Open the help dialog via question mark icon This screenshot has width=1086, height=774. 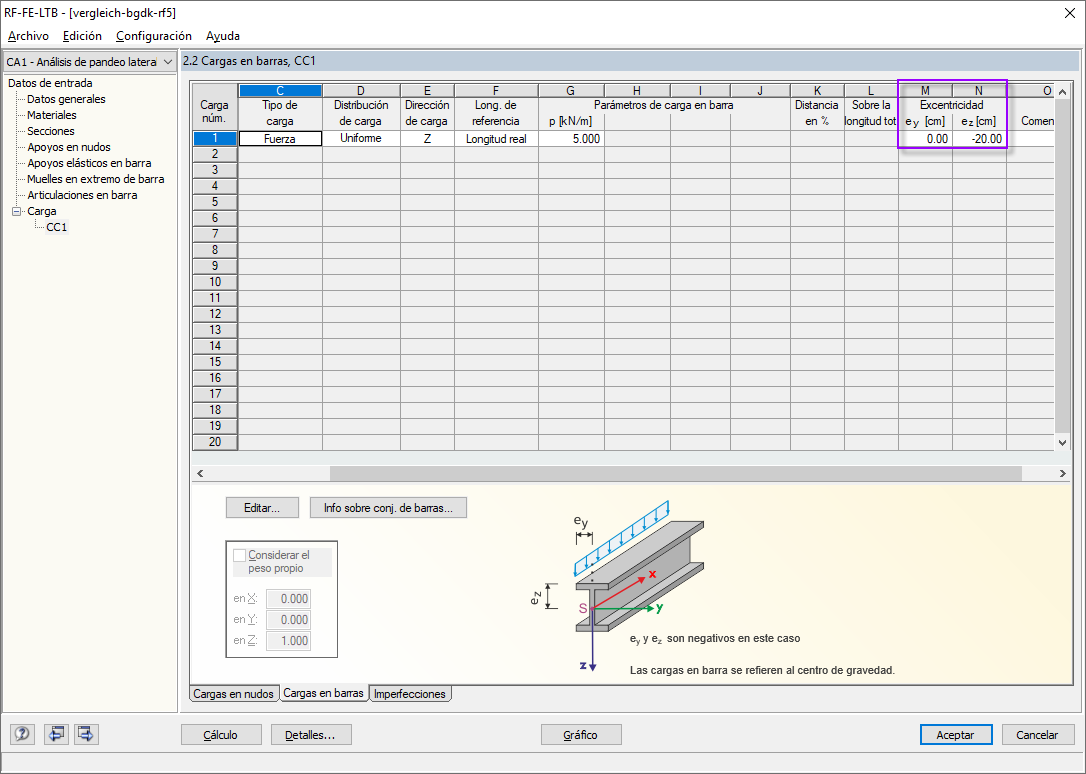click(x=21, y=734)
